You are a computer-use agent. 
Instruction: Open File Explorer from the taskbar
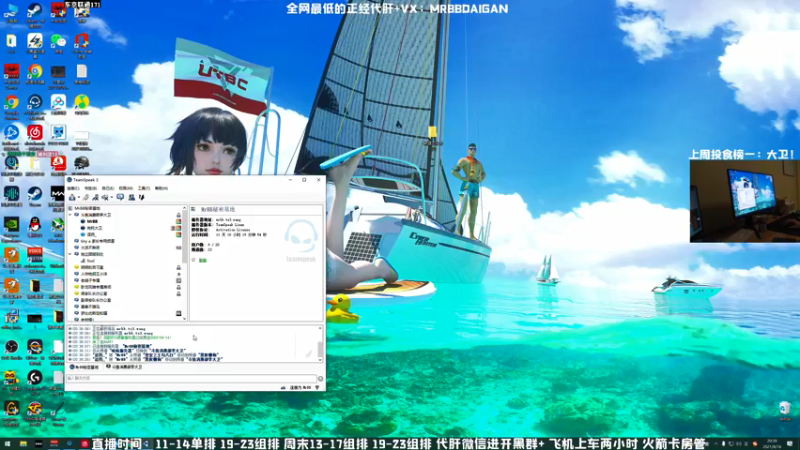[x=23, y=444]
